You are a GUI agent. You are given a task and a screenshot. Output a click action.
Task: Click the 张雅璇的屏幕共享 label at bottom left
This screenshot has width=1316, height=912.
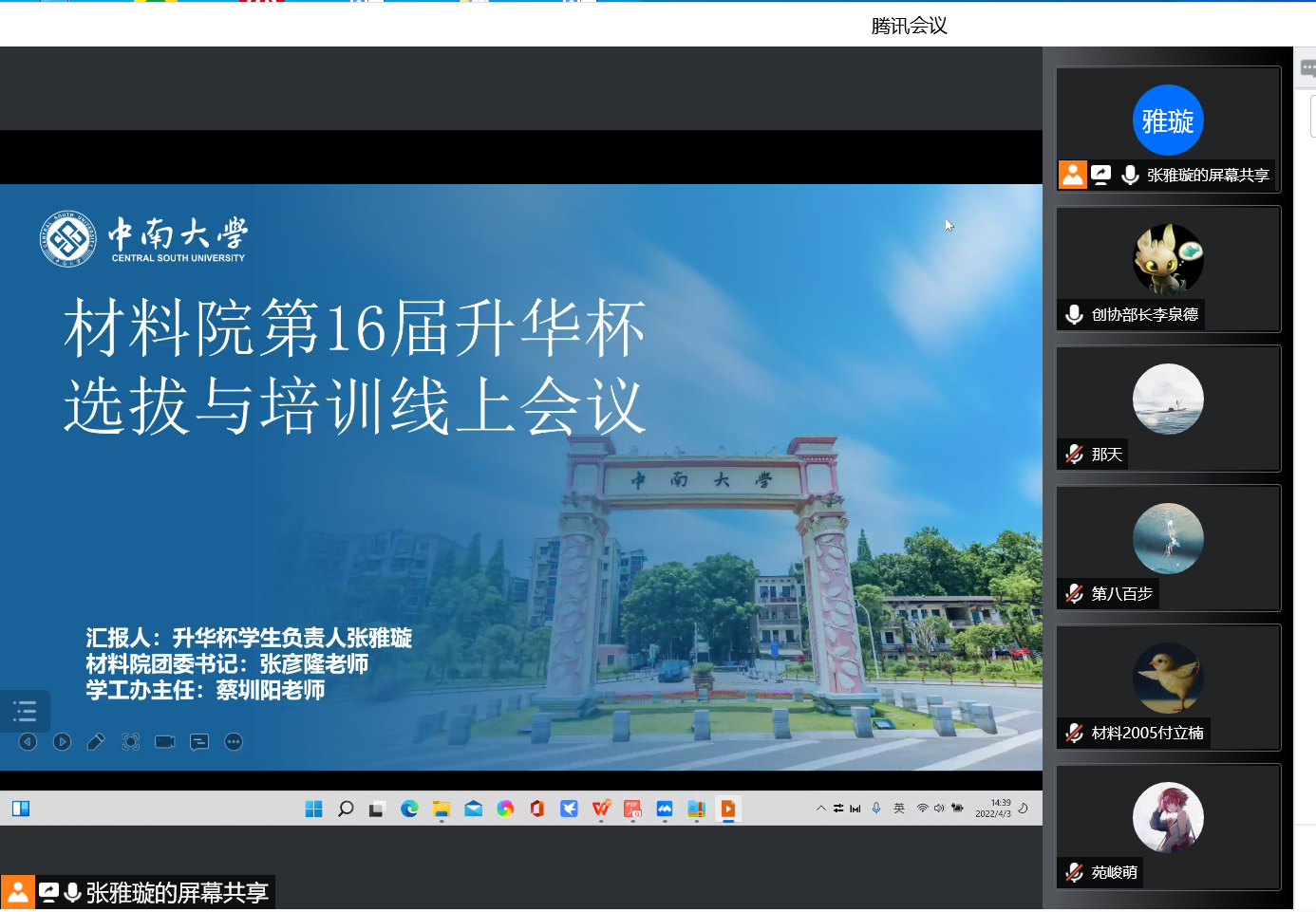[177, 893]
